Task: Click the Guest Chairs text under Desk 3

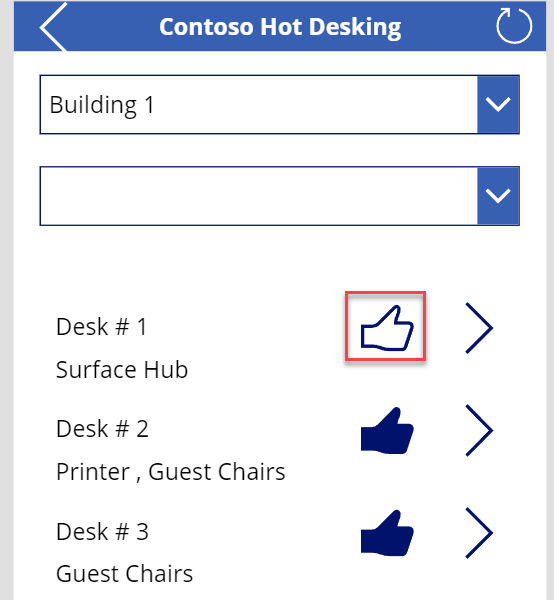Action: (x=124, y=574)
